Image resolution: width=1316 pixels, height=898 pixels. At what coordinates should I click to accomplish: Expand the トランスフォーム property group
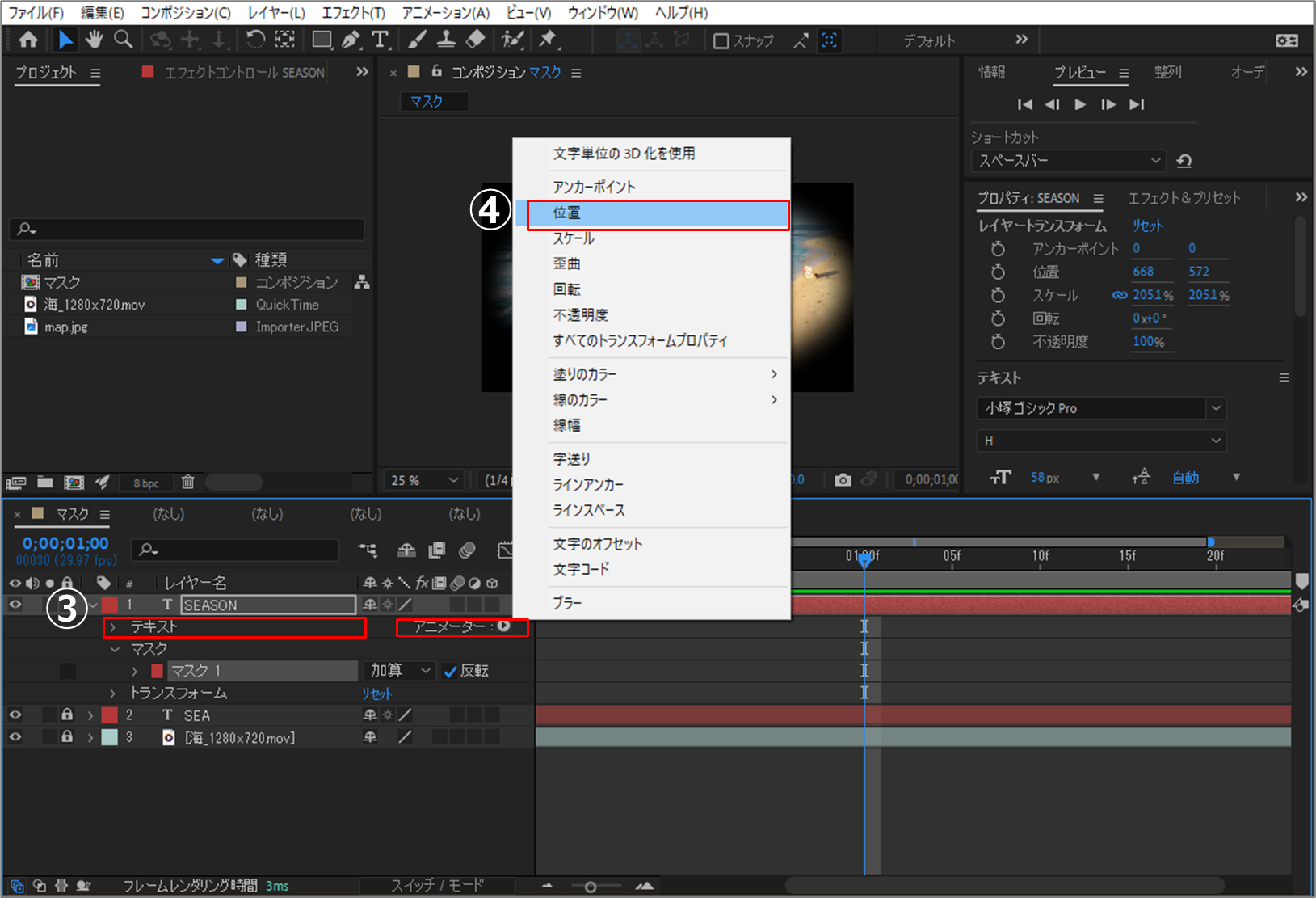[113, 694]
